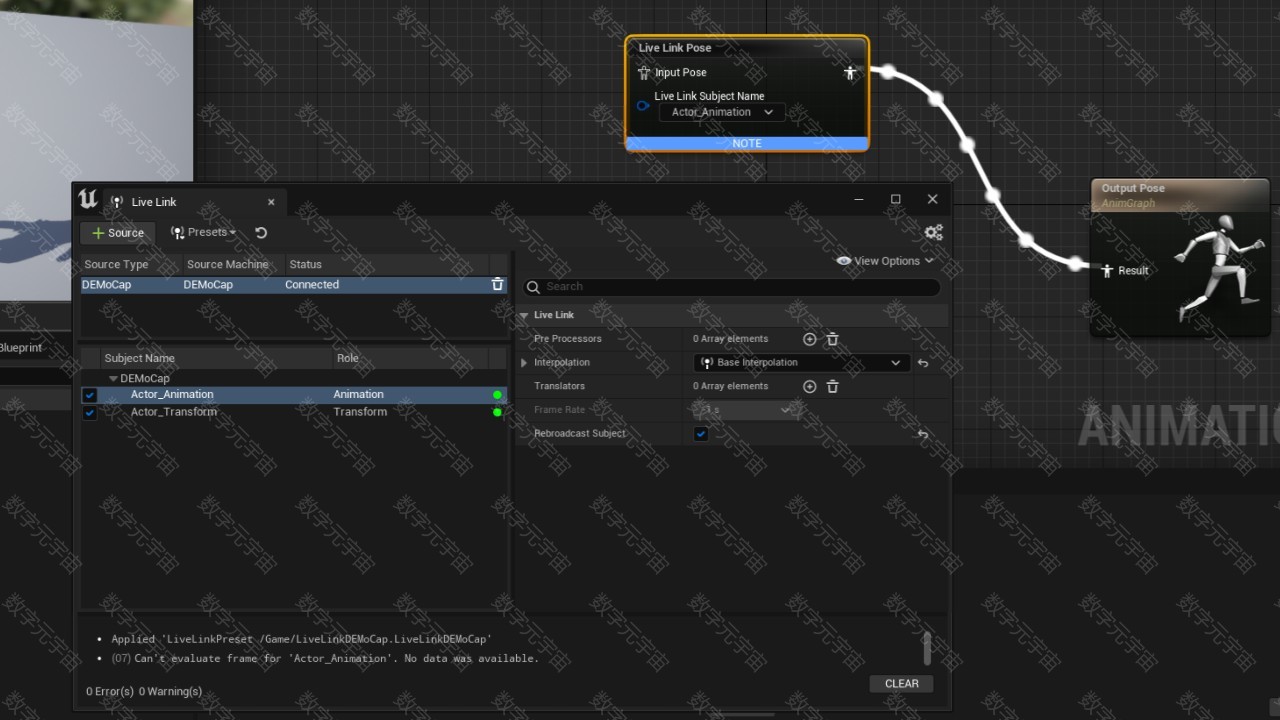
Task: Disable the Rebroadcast Subject checkbox
Action: pyautogui.click(x=701, y=434)
